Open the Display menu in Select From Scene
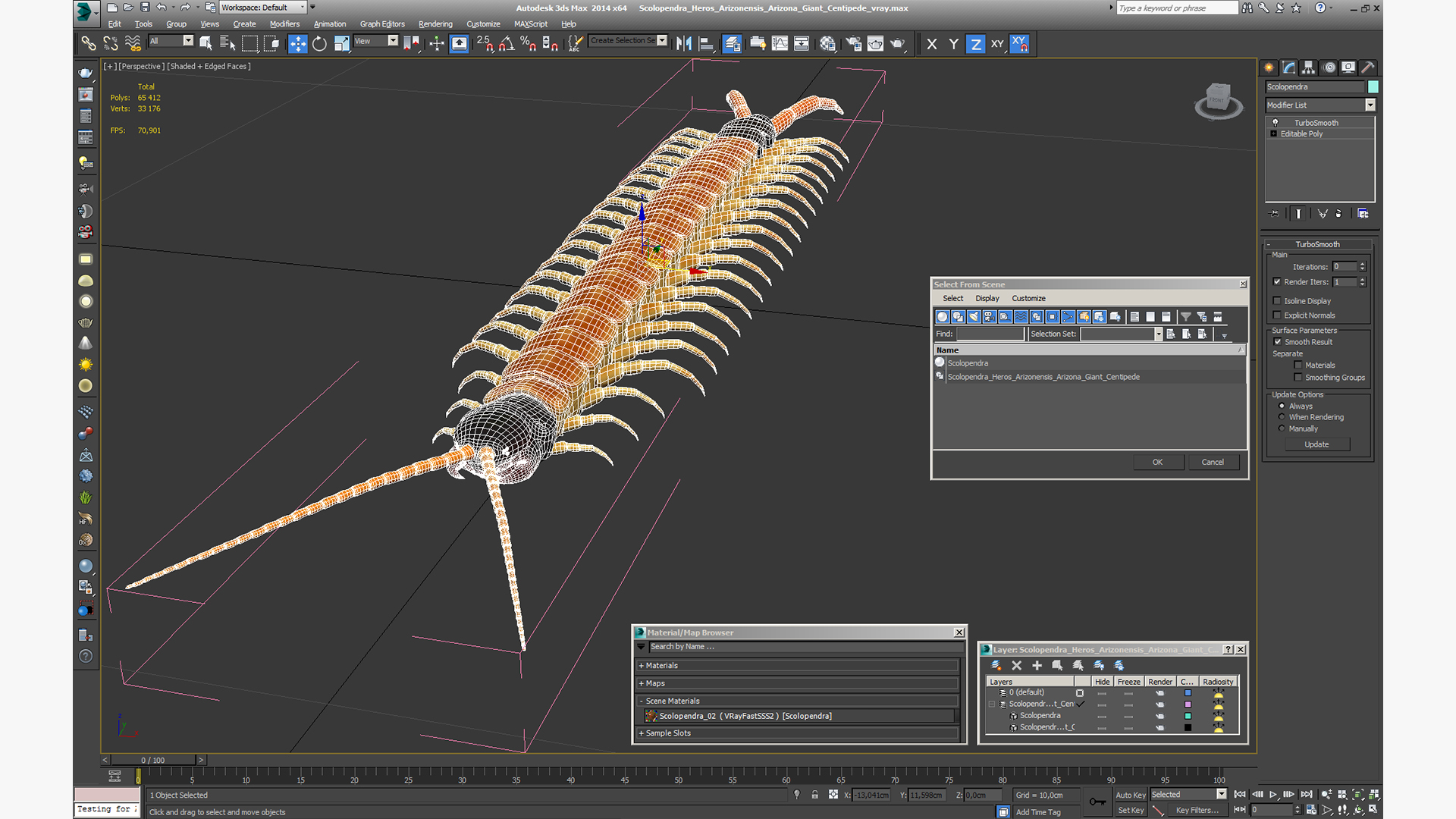The height and width of the screenshot is (819, 1456). [987, 299]
